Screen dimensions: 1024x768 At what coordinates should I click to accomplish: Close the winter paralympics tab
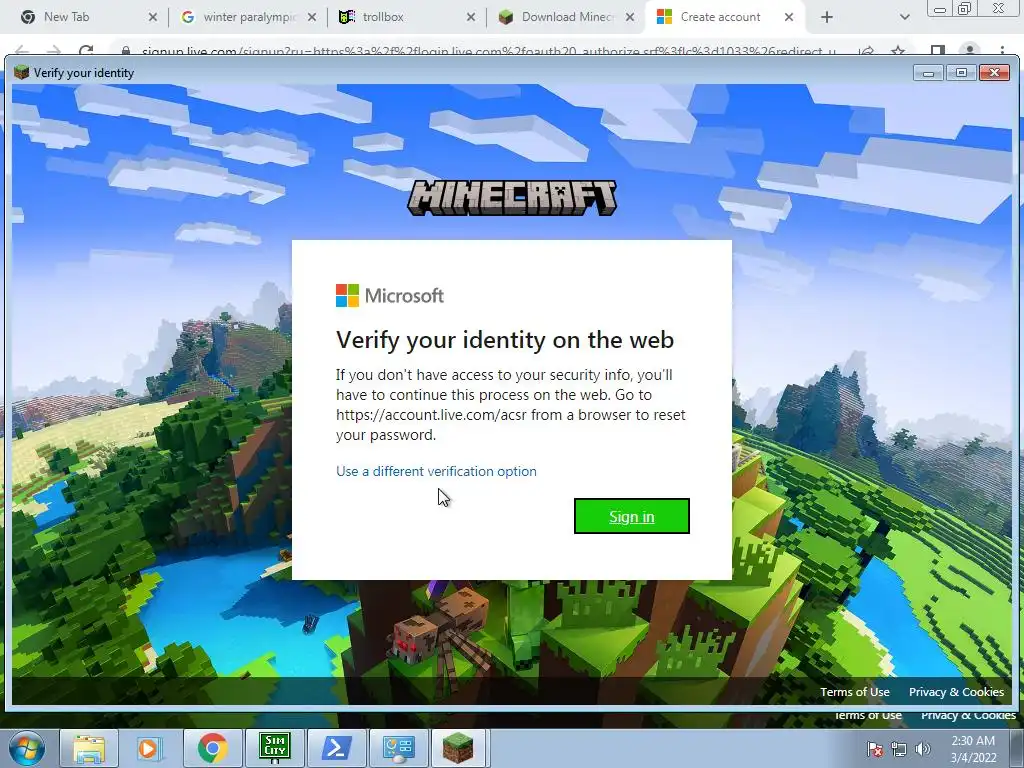click(x=312, y=17)
